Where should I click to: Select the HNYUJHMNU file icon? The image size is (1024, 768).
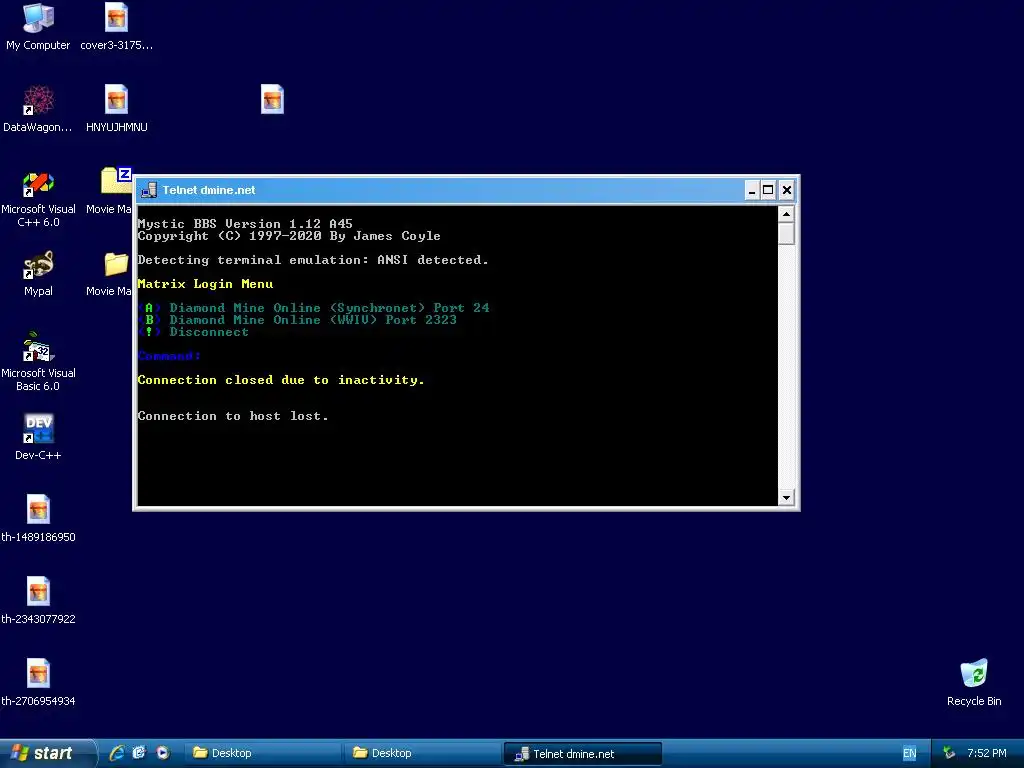tap(116, 108)
